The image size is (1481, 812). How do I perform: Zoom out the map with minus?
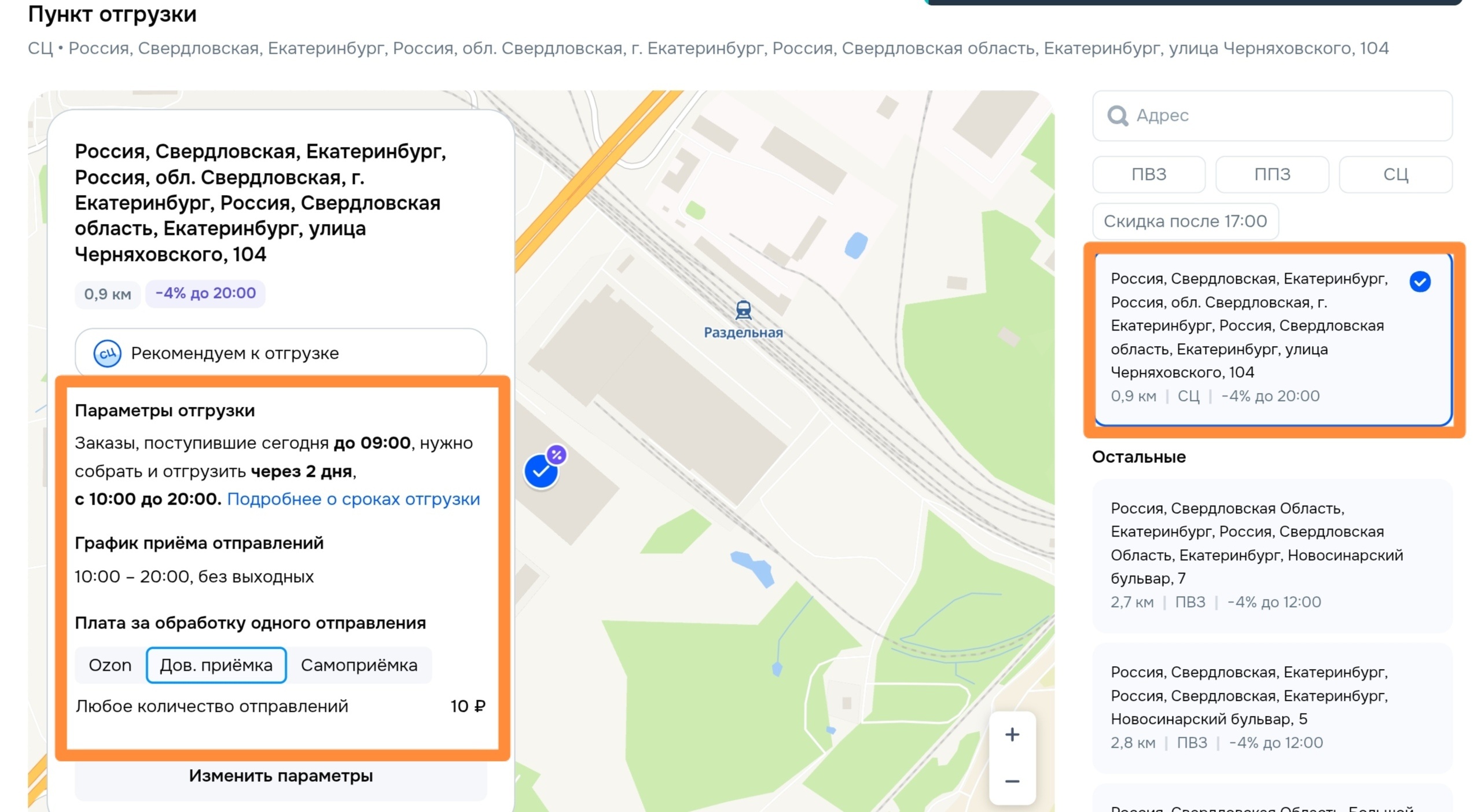(1012, 781)
